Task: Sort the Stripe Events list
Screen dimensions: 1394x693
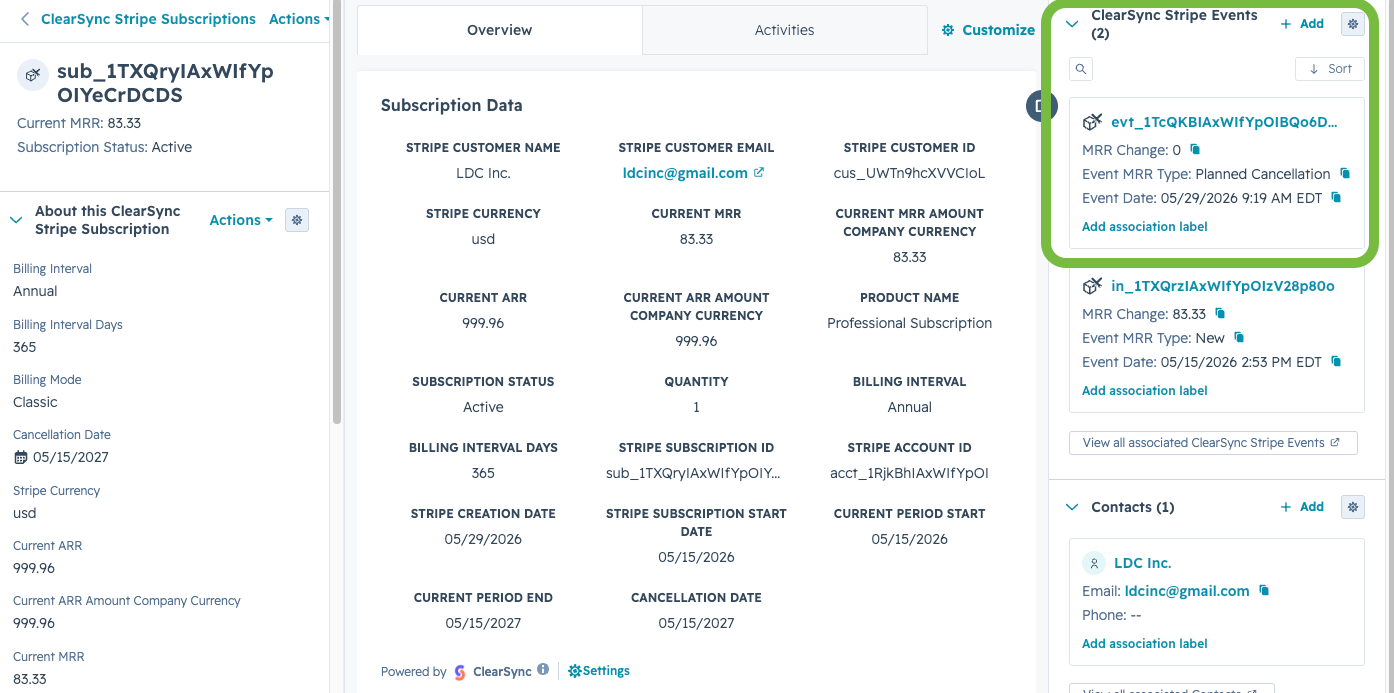Action: (1330, 69)
